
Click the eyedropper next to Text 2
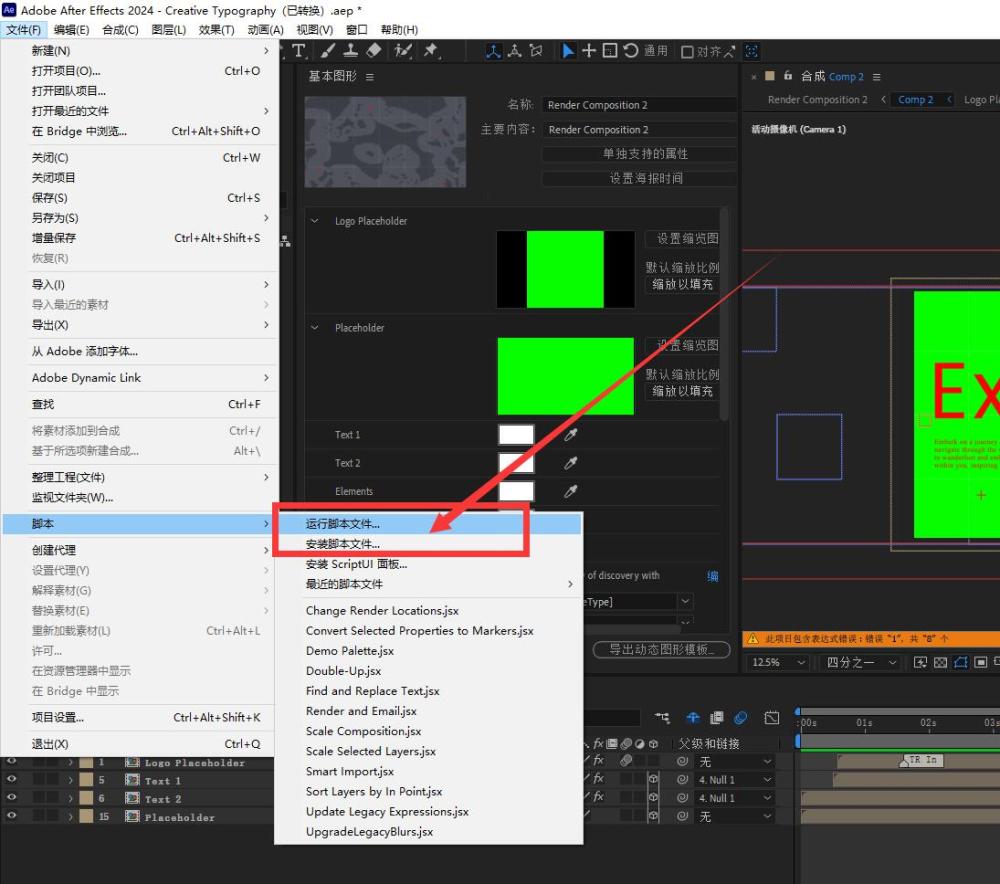[570, 463]
